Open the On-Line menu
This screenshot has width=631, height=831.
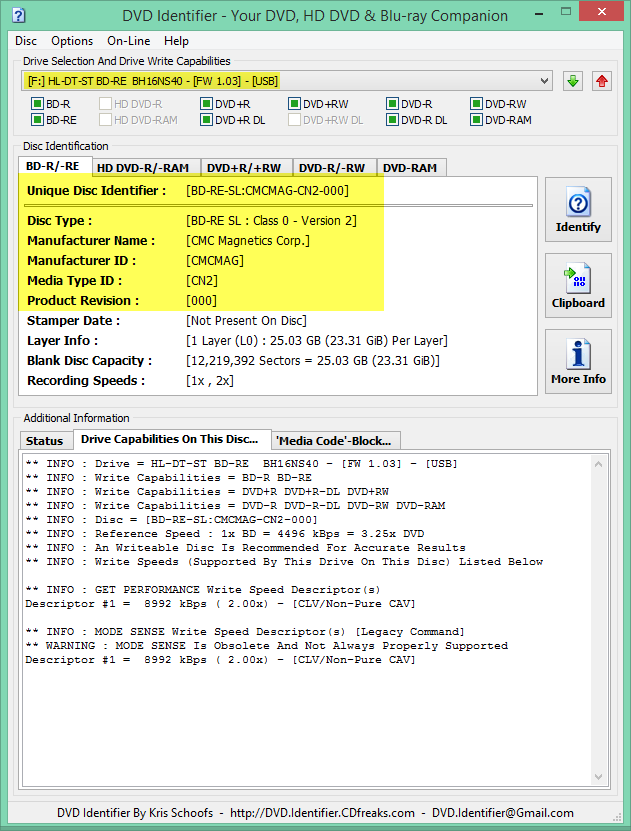(x=129, y=41)
